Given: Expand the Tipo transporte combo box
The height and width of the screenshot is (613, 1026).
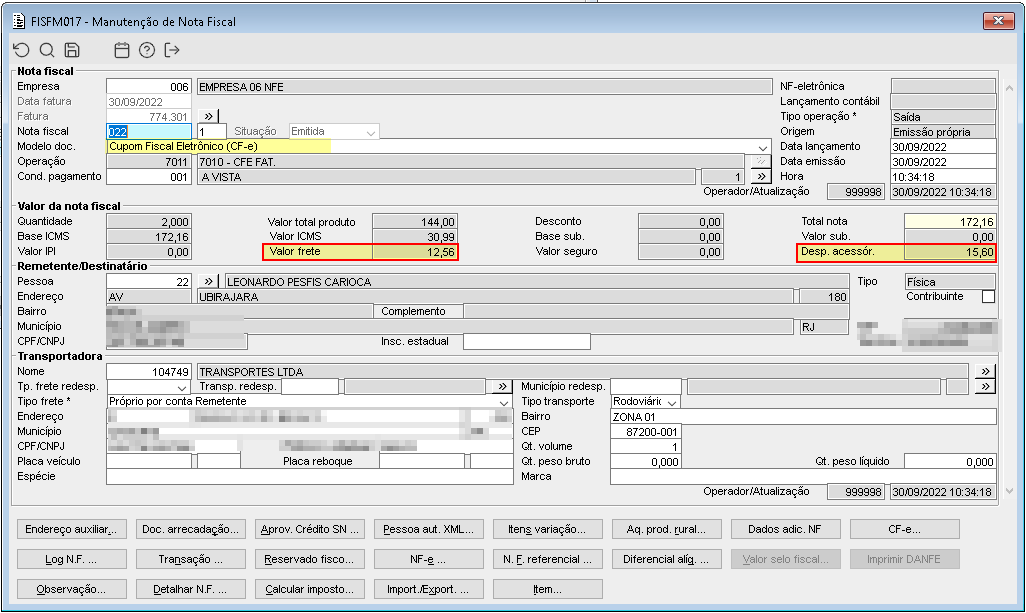Looking at the screenshot, I should coord(672,402).
